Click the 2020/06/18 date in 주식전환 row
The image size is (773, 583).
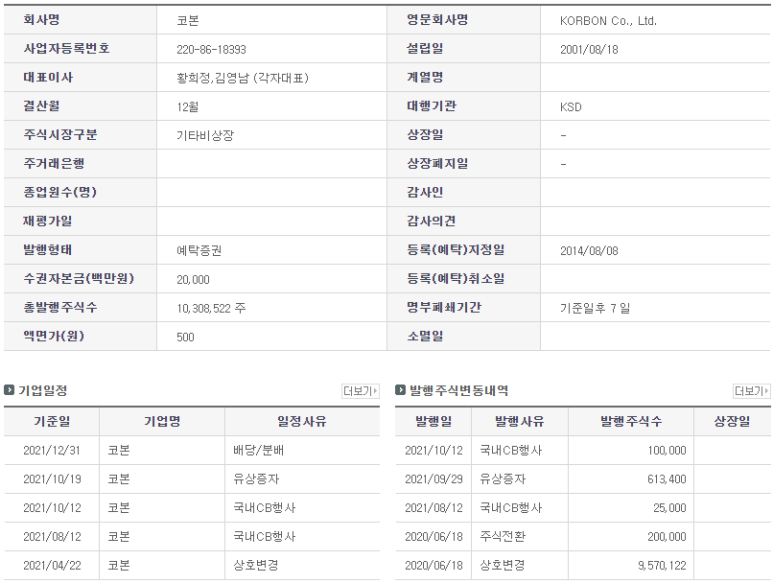(x=434, y=537)
